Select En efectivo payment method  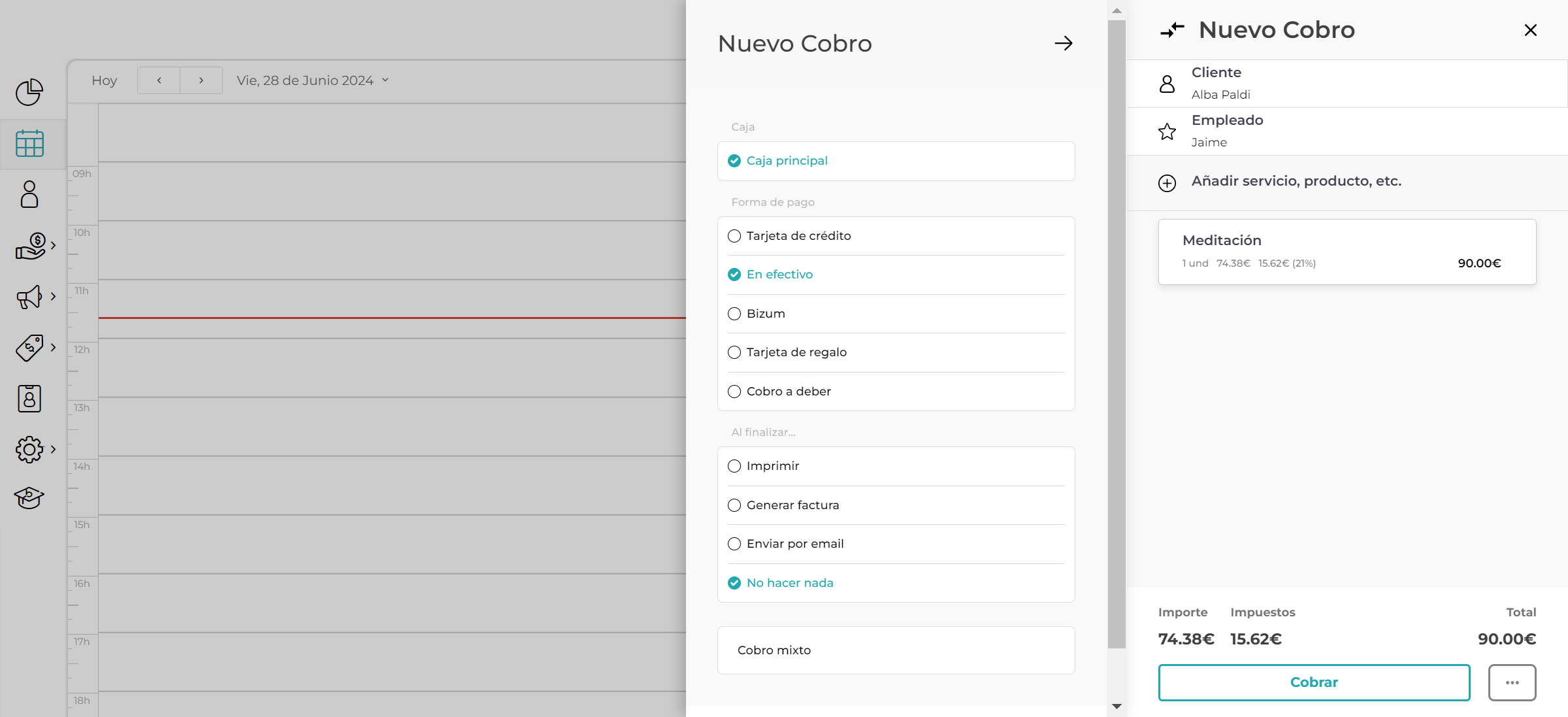point(896,275)
